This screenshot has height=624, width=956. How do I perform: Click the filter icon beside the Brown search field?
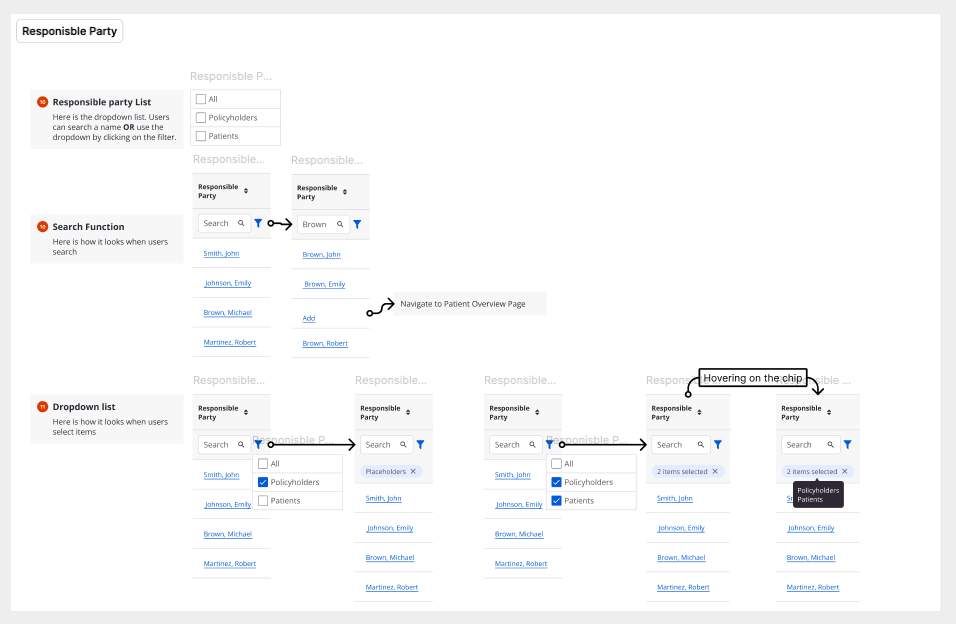click(357, 225)
